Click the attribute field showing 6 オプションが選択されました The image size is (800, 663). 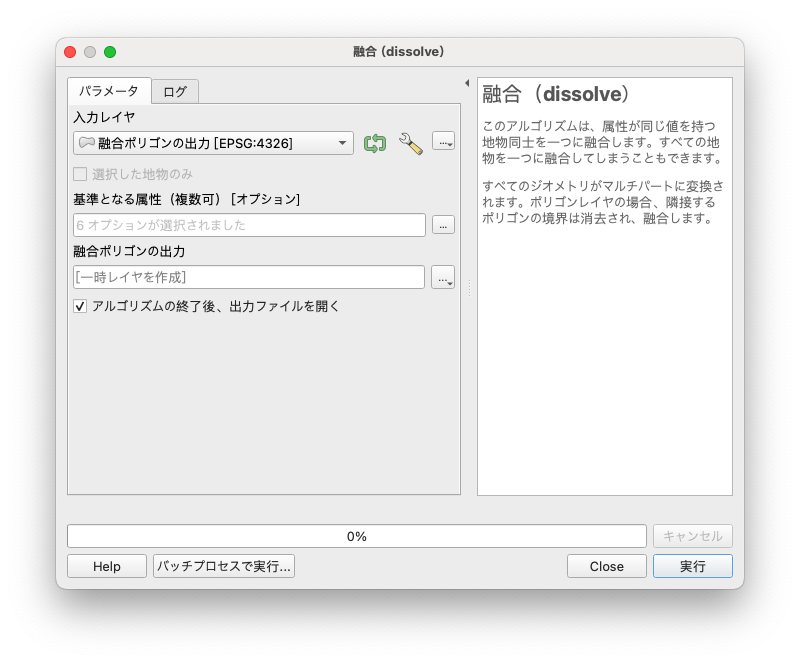(x=249, y=224)
